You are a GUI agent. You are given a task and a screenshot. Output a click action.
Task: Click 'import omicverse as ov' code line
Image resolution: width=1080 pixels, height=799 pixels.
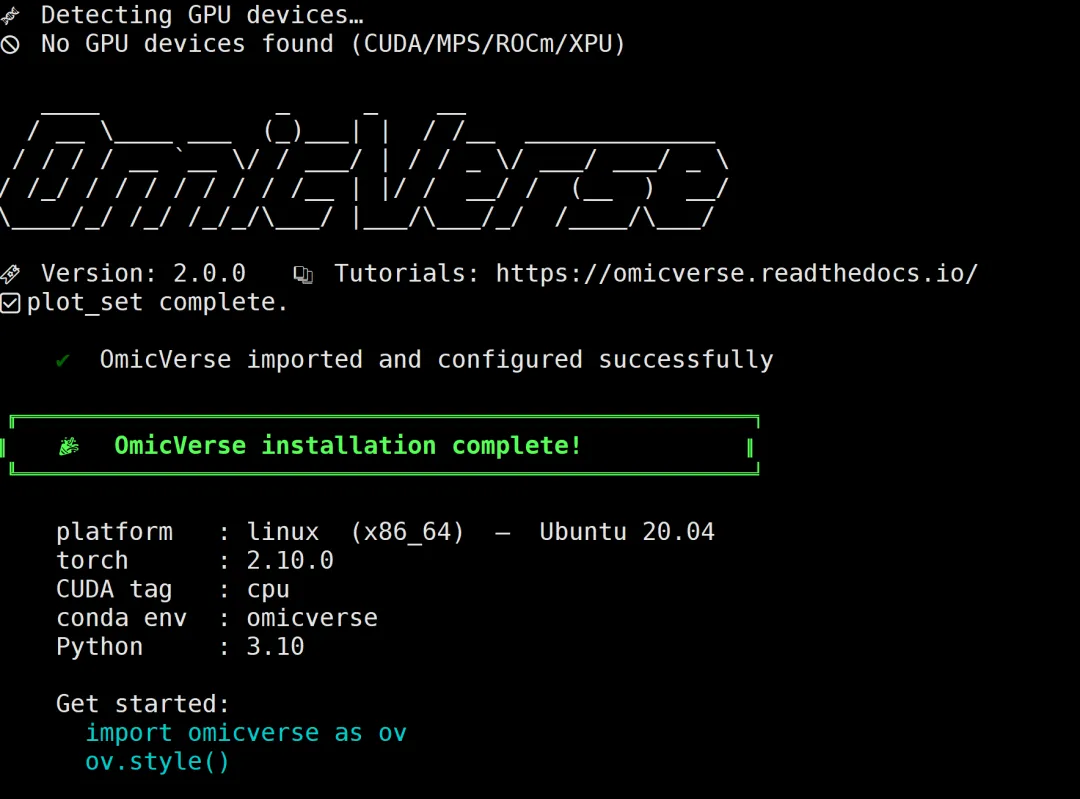coord(246,733)
